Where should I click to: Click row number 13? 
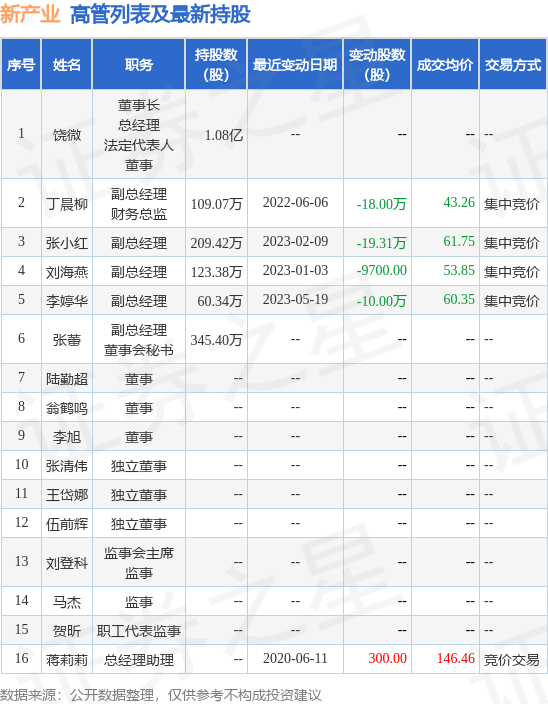pyautogui.click(x=21, y=561)
